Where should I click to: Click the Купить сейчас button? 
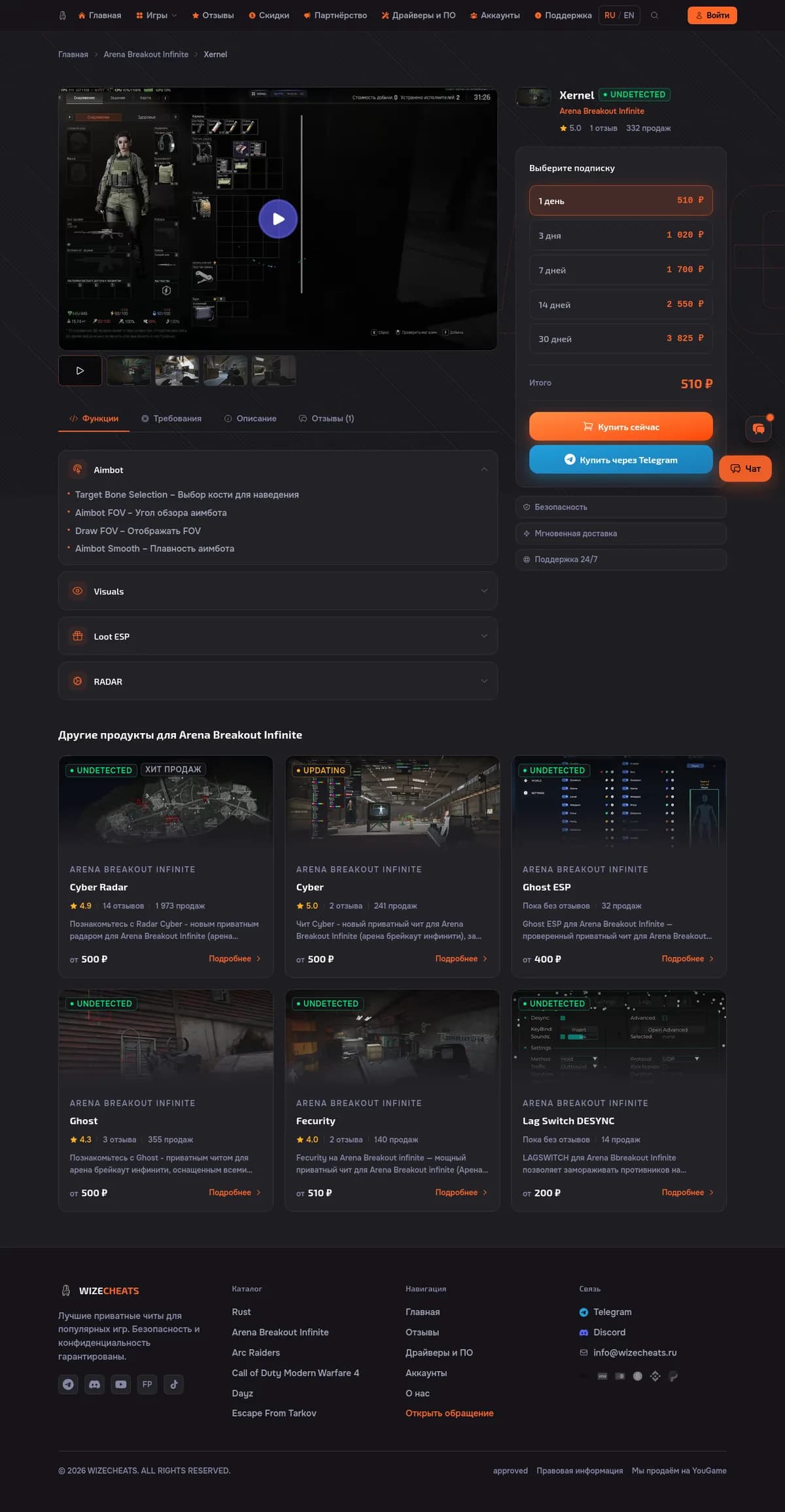(x=621, y=426)
